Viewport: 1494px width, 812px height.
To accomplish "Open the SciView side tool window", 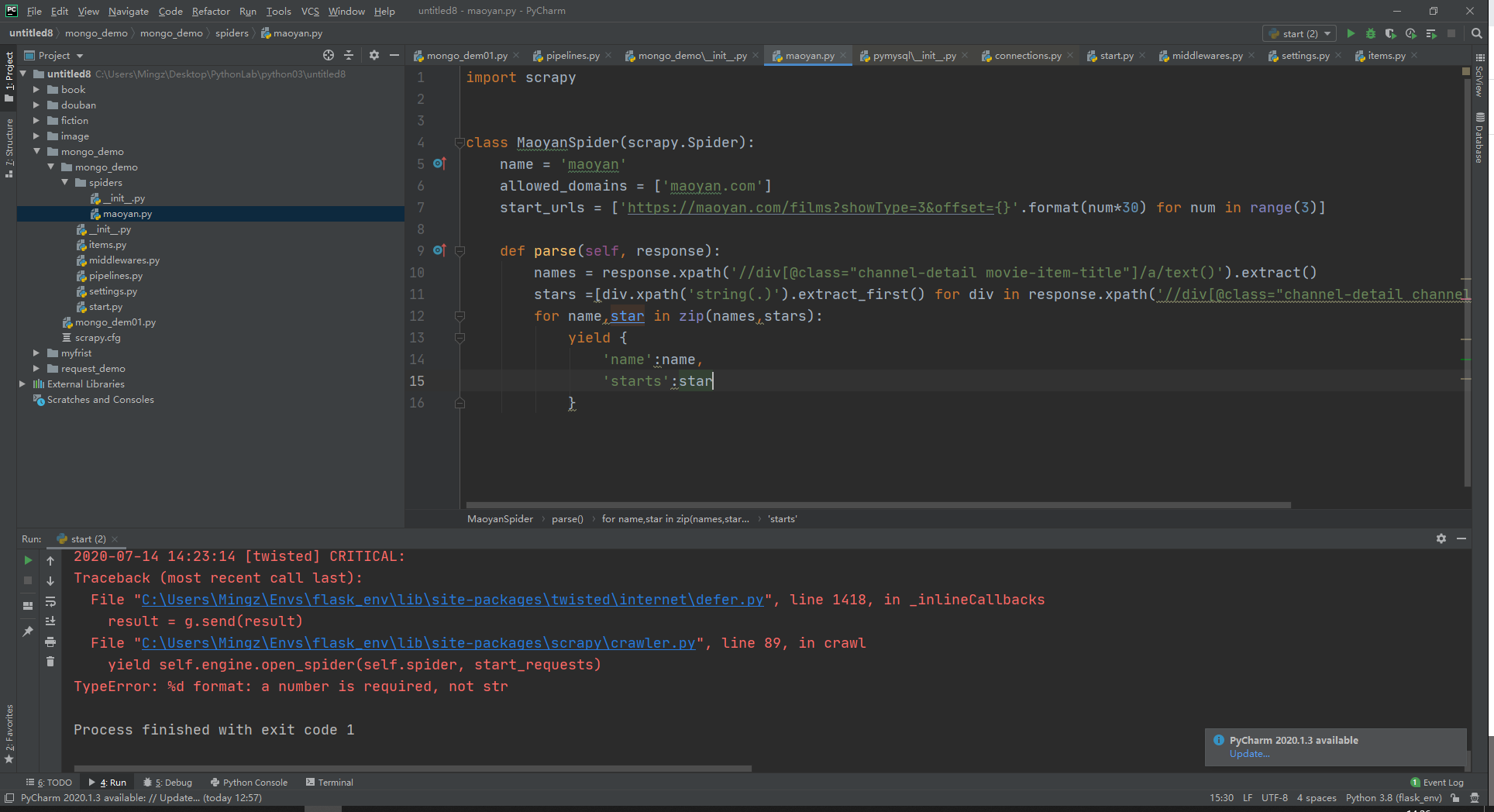I will pos(1479,75).
